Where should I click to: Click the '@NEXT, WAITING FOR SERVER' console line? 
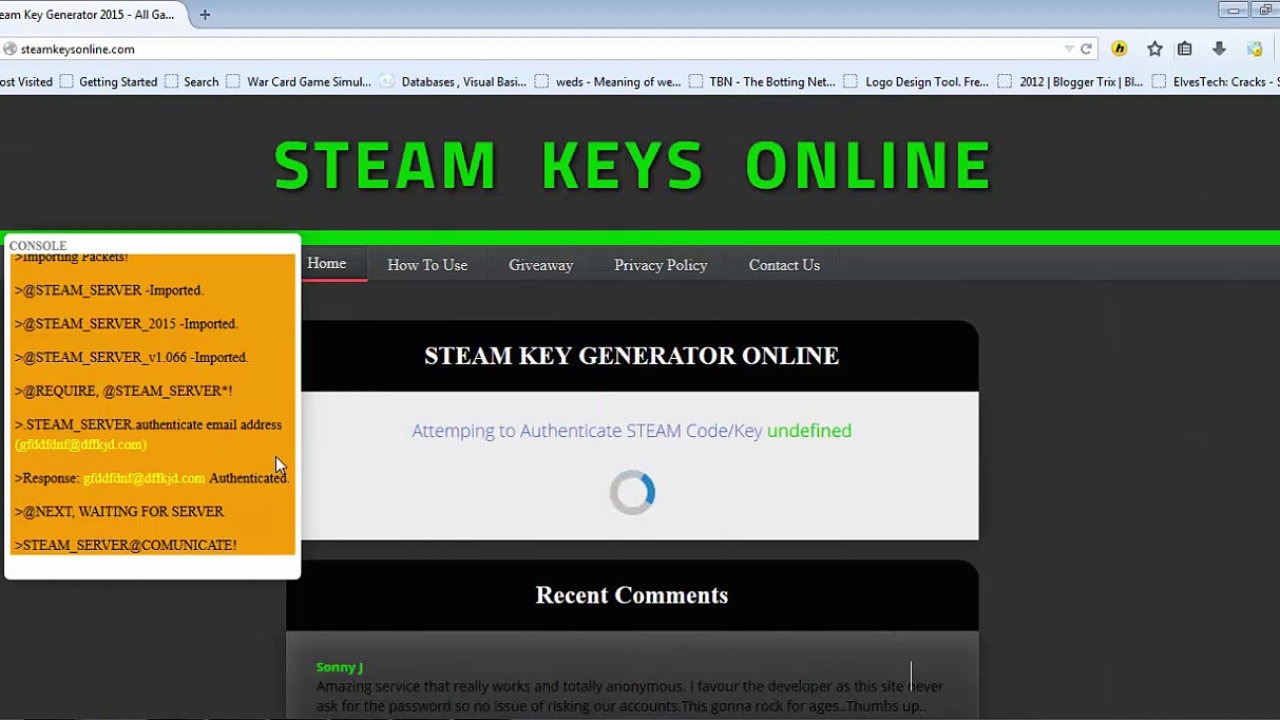[119, 511]
